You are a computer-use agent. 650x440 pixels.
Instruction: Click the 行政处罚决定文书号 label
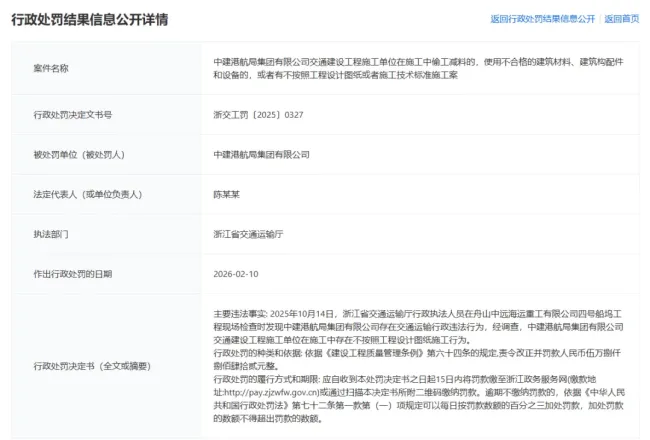(73, 115)
